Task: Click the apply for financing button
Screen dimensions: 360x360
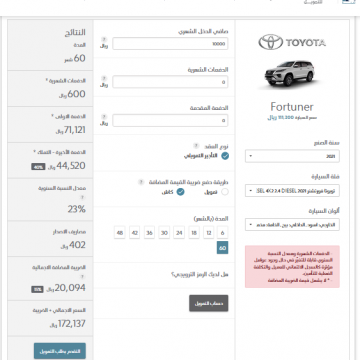Action: tap(60, 351)
